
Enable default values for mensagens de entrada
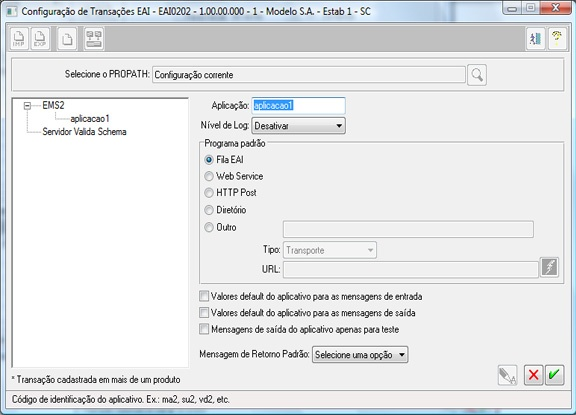[x=204, y=296]
